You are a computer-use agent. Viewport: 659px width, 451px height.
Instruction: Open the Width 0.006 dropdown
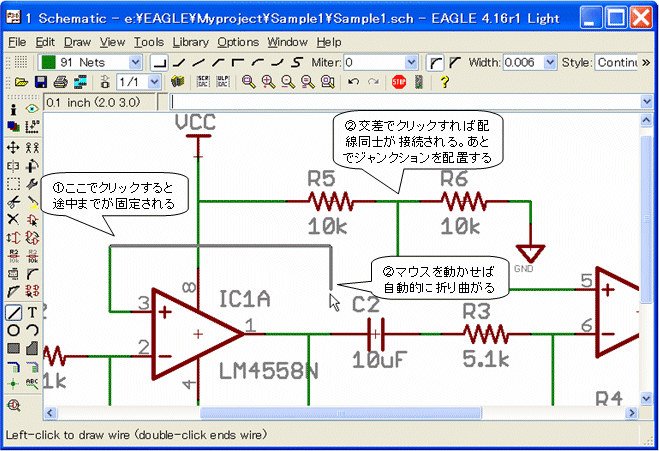pos(550,63)
